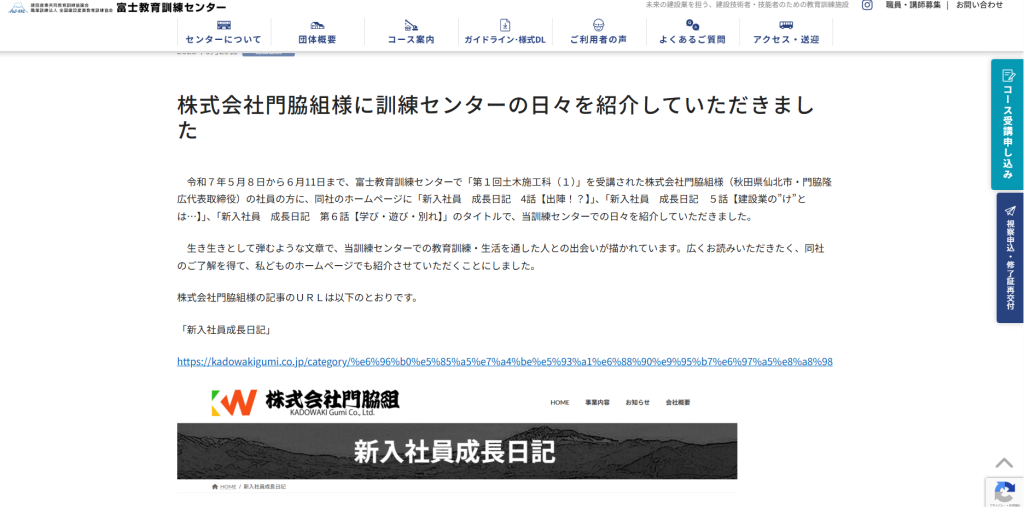
Task: Click the helmet face icon above ご利用者の声
Action: [x=598, y=25]
